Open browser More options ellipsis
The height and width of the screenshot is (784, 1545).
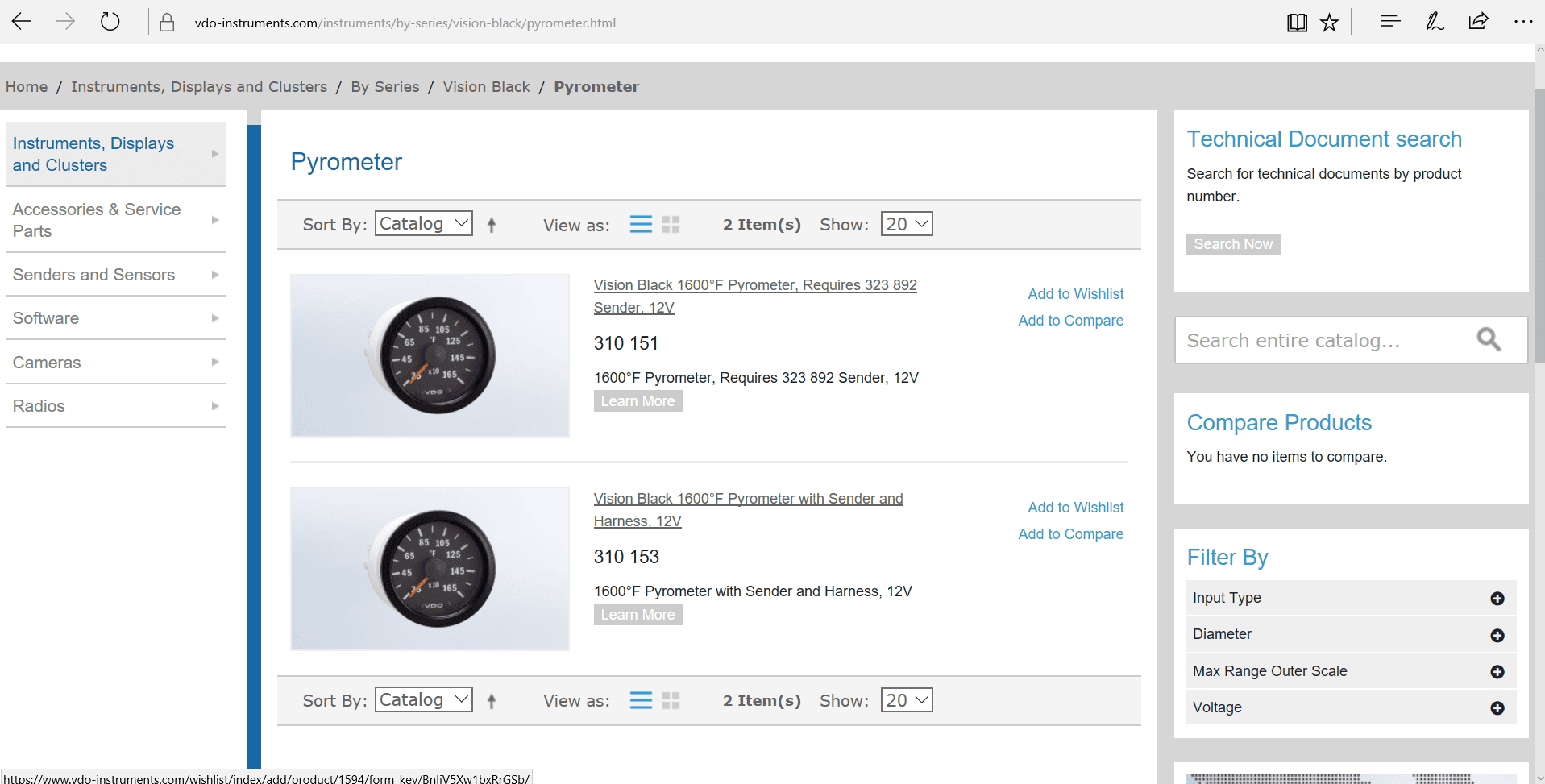click(x=1523, y=22)
